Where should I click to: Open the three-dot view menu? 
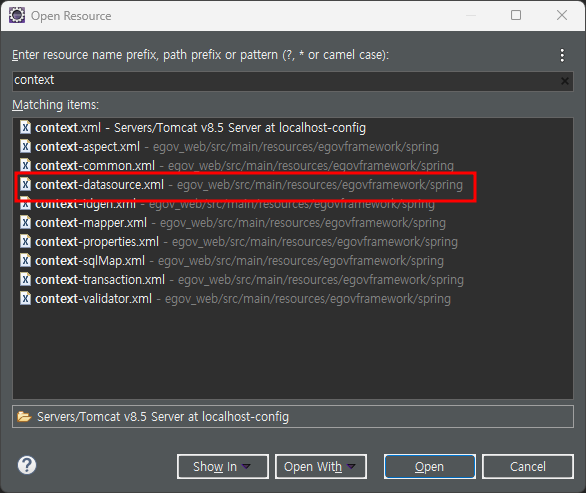562,55
